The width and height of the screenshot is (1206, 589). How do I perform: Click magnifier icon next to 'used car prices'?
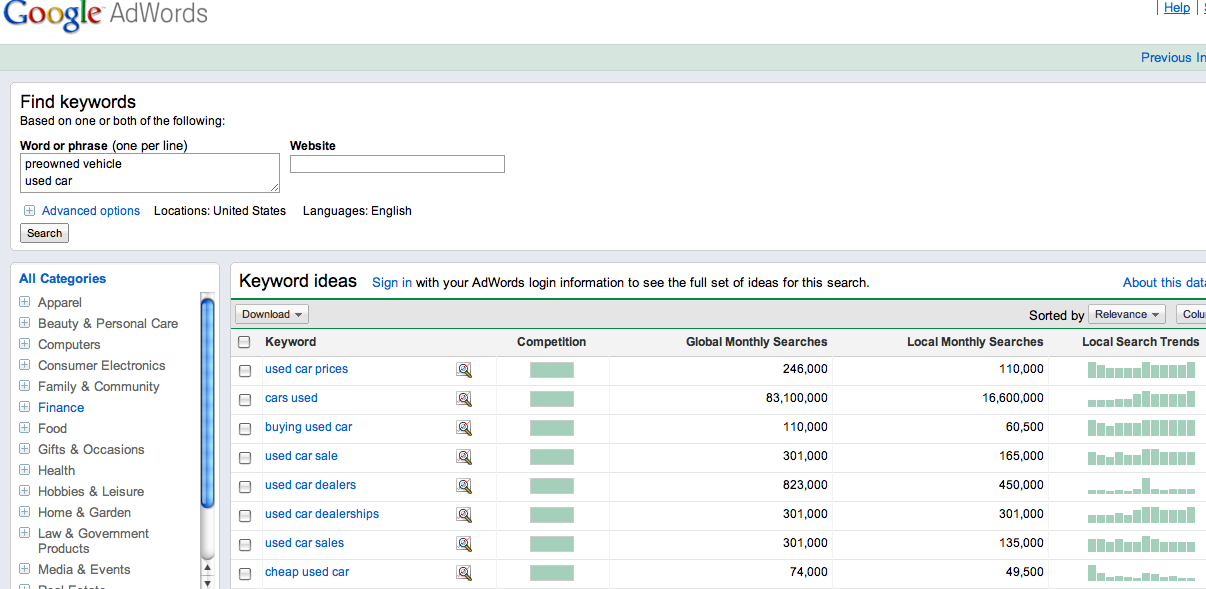[x=464, y=370]
